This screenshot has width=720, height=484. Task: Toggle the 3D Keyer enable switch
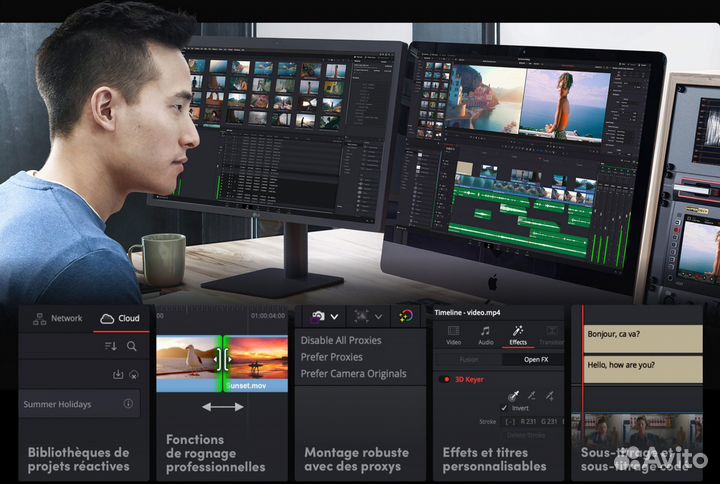tap(444, 380)
